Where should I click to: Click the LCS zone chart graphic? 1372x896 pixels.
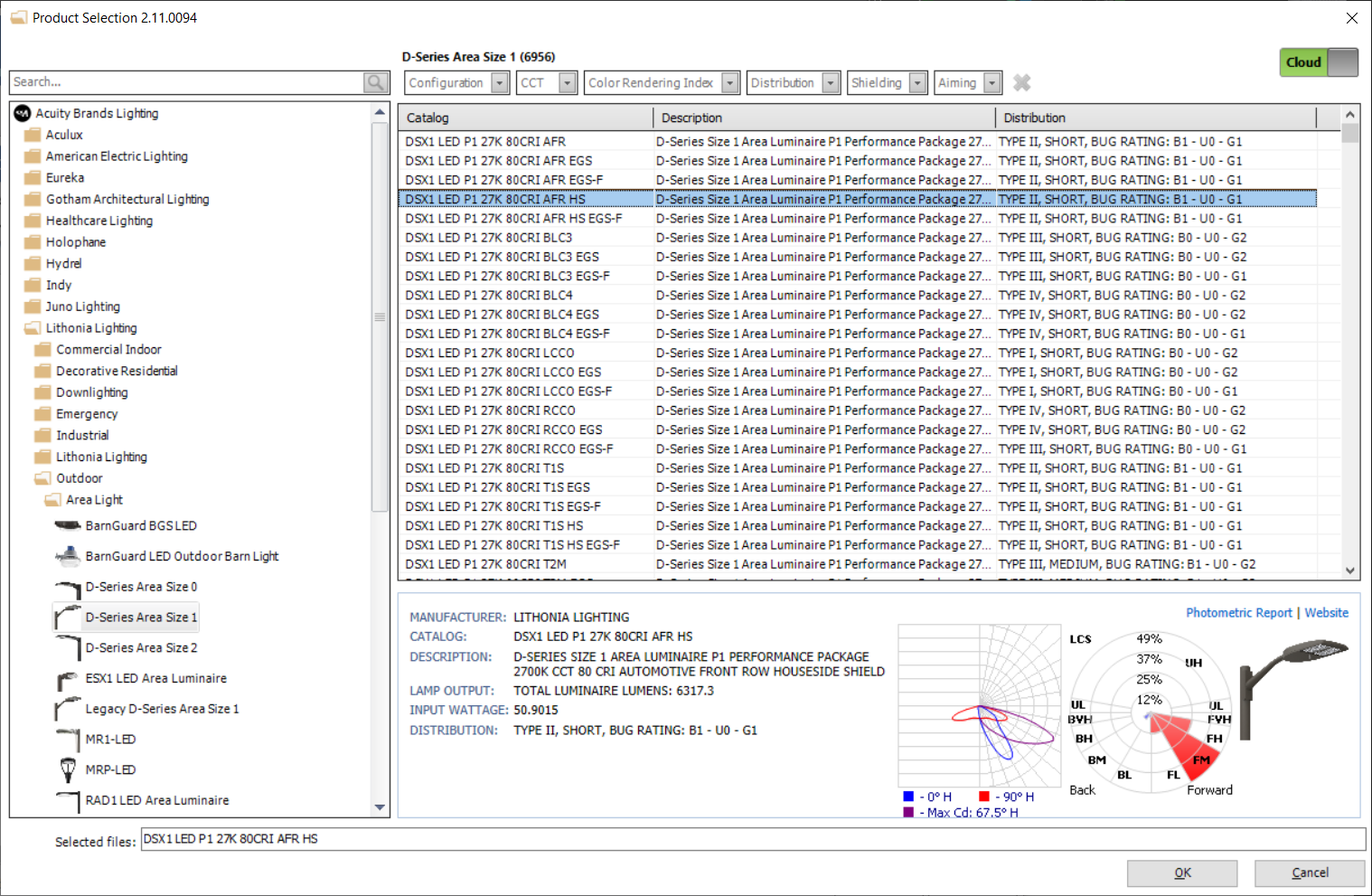[1150, 711]
